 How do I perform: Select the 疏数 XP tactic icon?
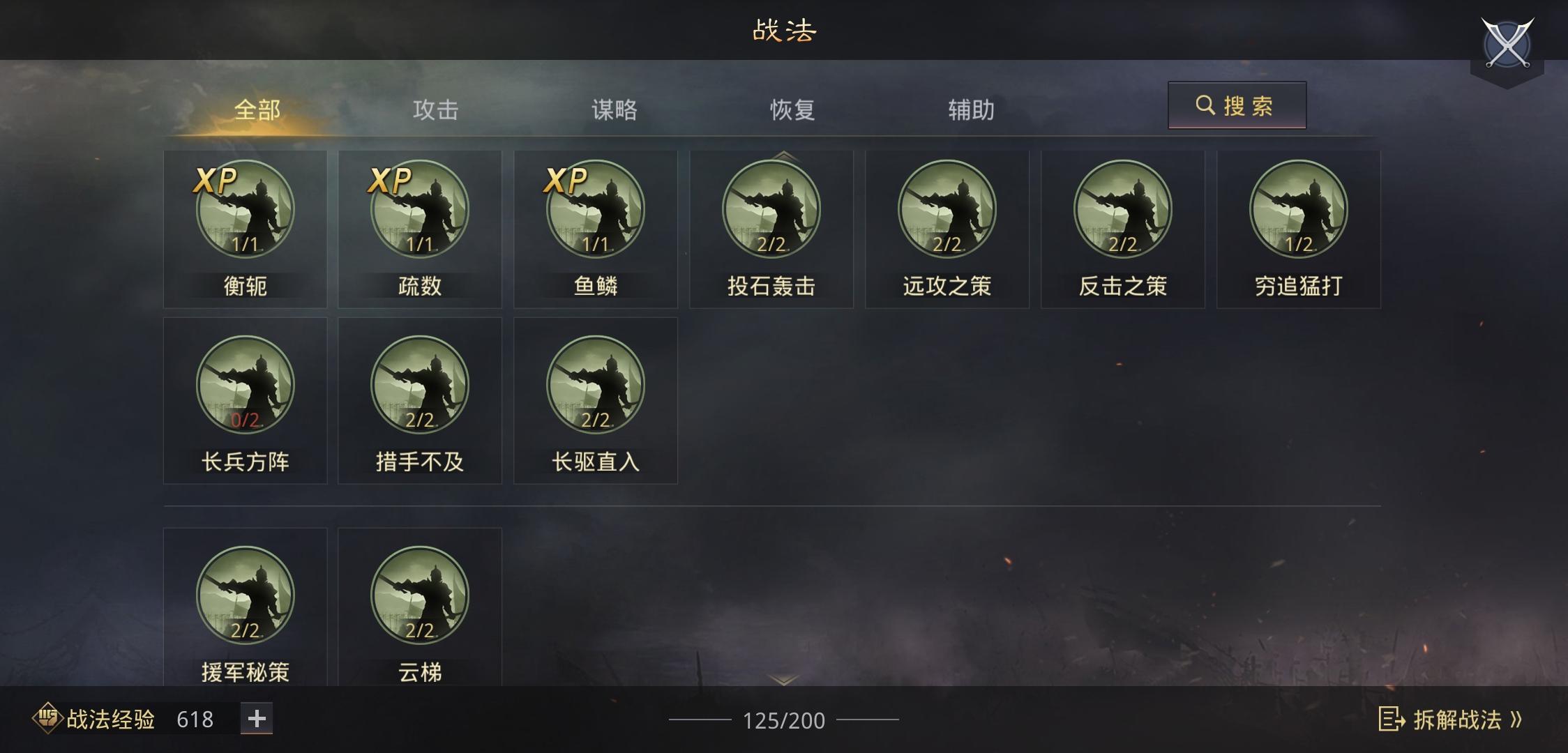click(420, 209)
